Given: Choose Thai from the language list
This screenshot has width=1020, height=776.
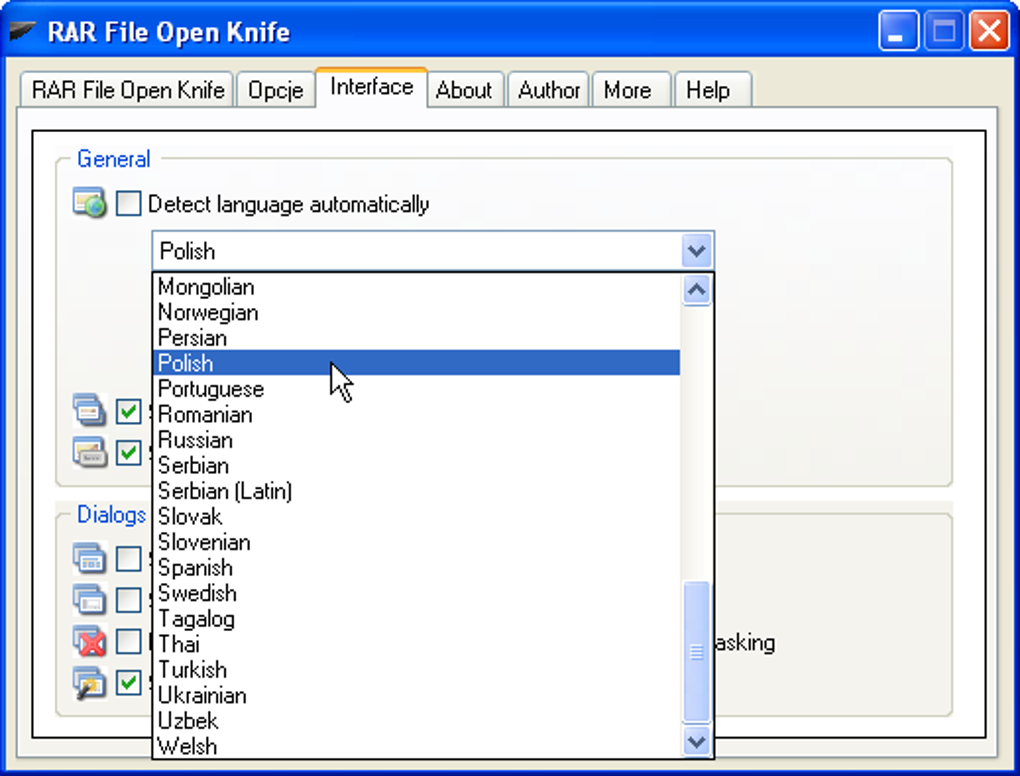Looking at the screenshot, I should click(x=416, y=644).
